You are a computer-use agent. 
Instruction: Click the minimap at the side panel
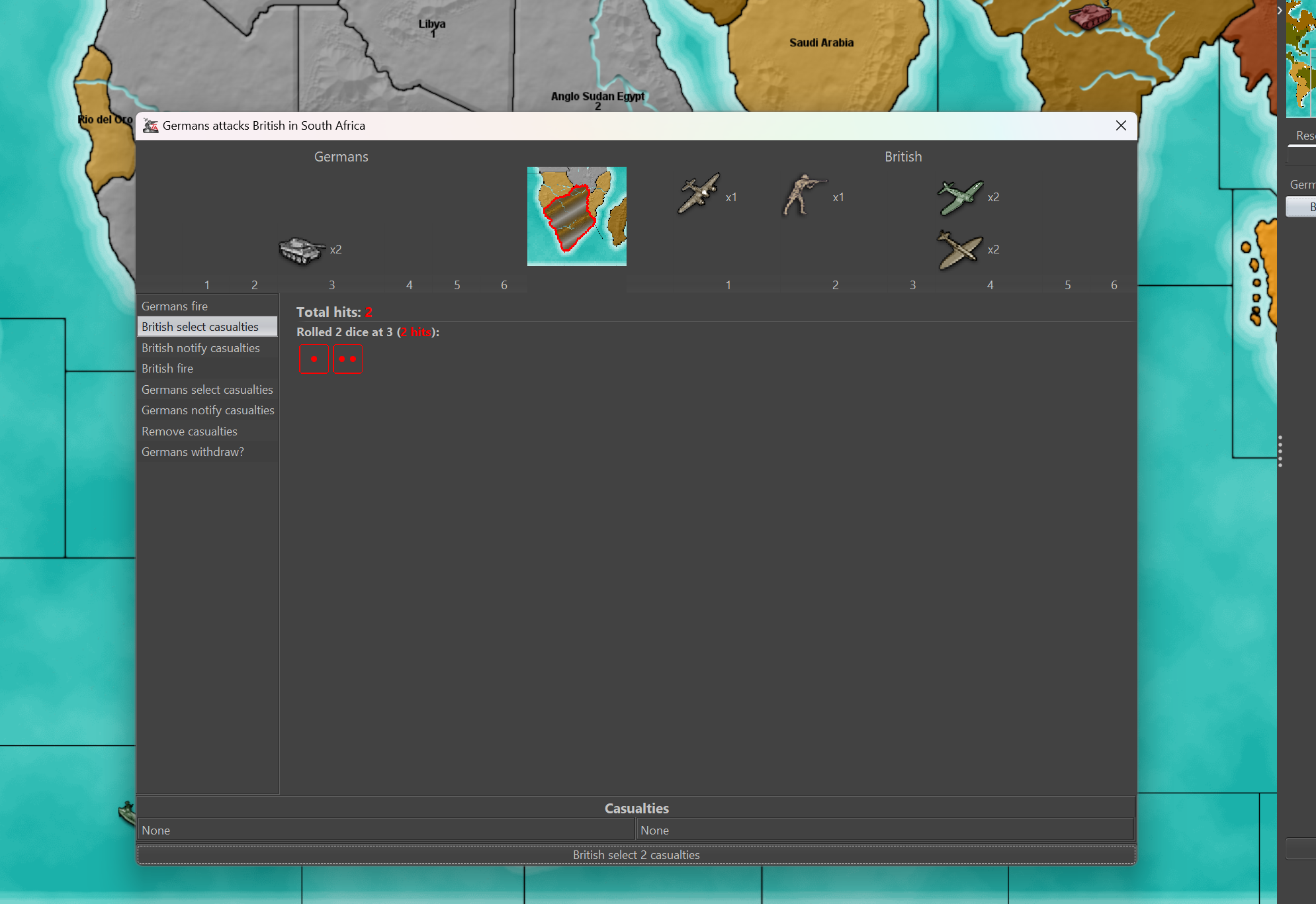(1300, 58)
